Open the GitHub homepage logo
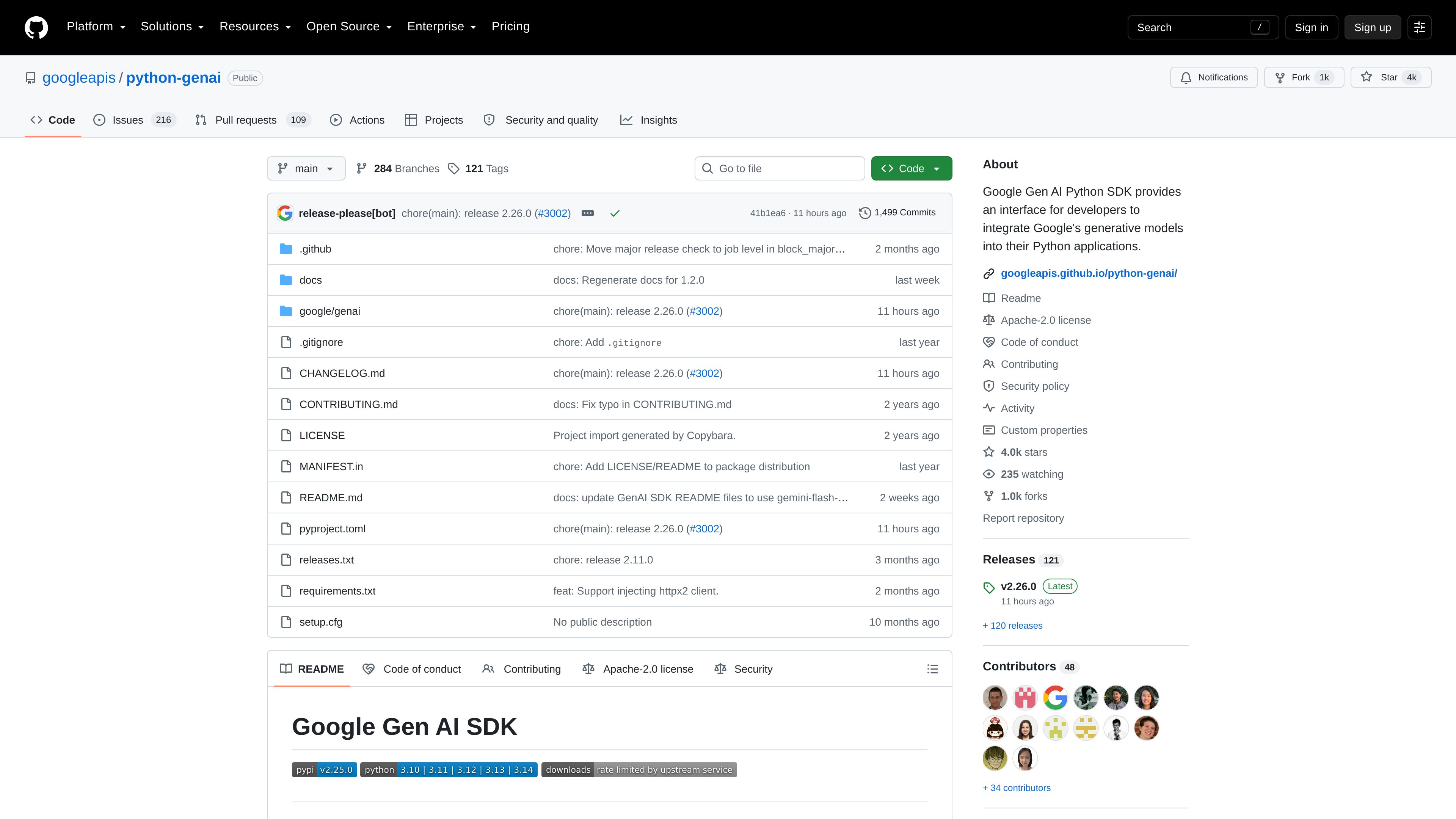Image resolution: width=1456 pixels, height=819 pixels. click(36, 27)
